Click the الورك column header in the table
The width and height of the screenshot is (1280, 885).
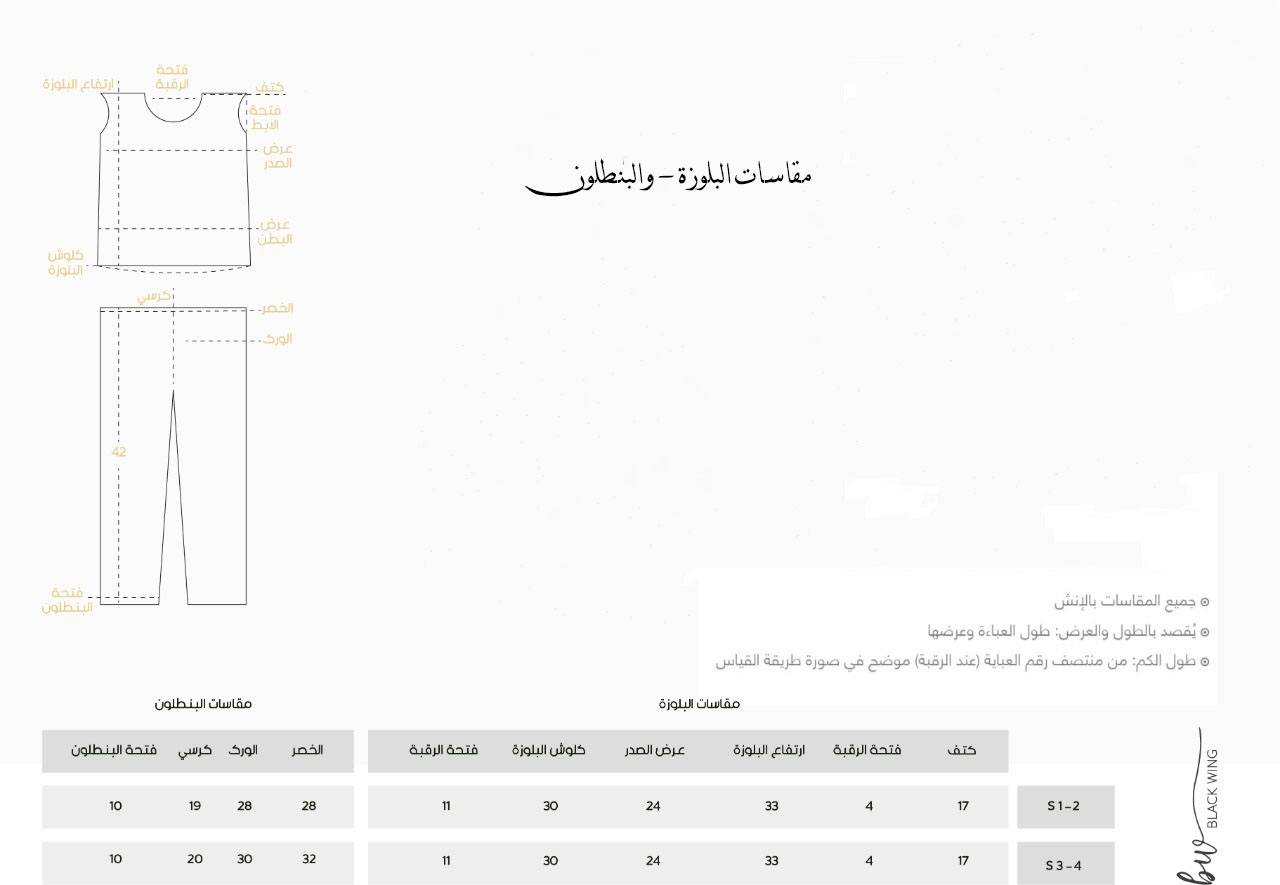[x=243, y=750]
